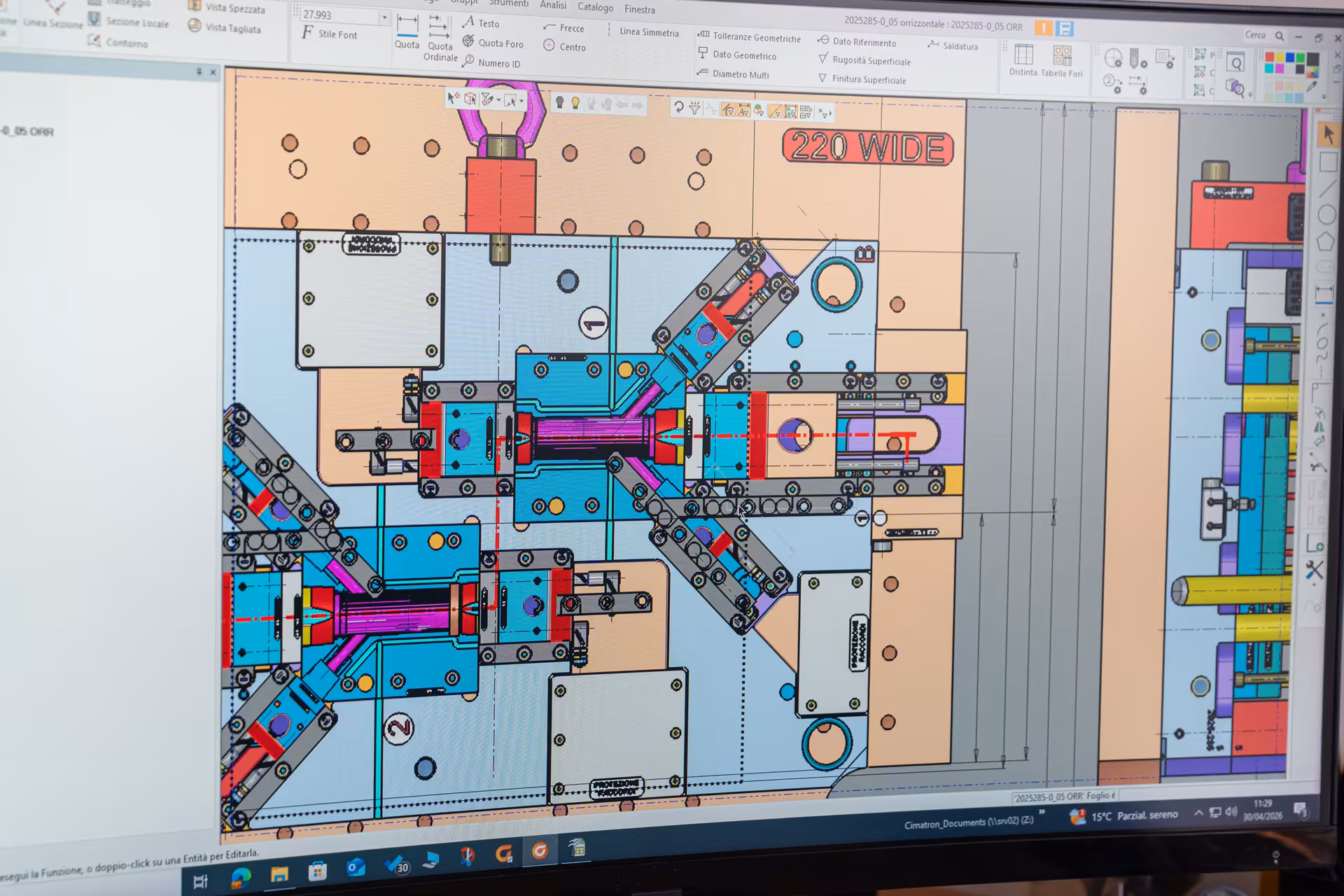Select the circle sketch tool
This screenshot has height=896, width=1344.
point(1327,214)
